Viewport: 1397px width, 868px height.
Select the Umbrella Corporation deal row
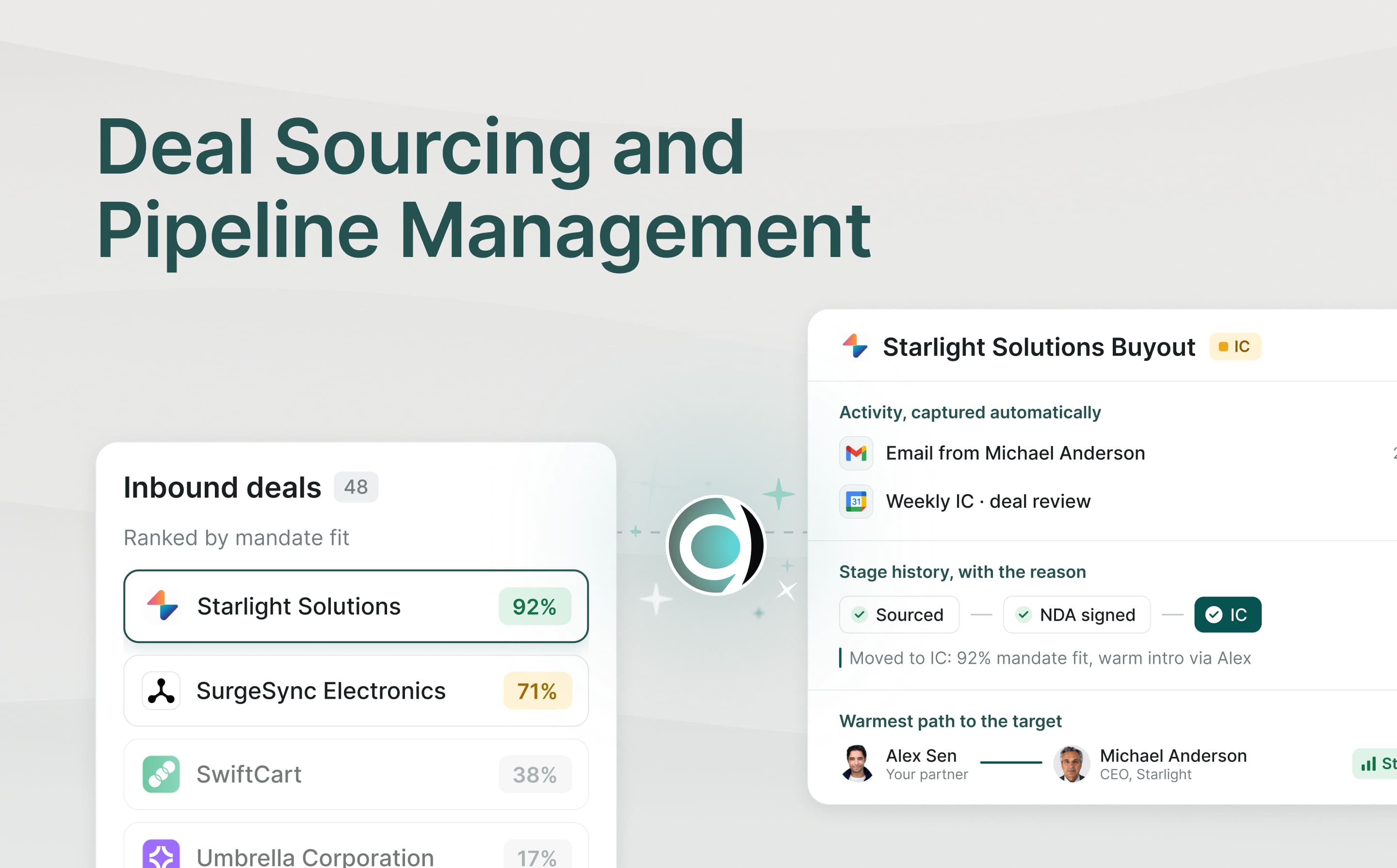[x=356, y=845]
